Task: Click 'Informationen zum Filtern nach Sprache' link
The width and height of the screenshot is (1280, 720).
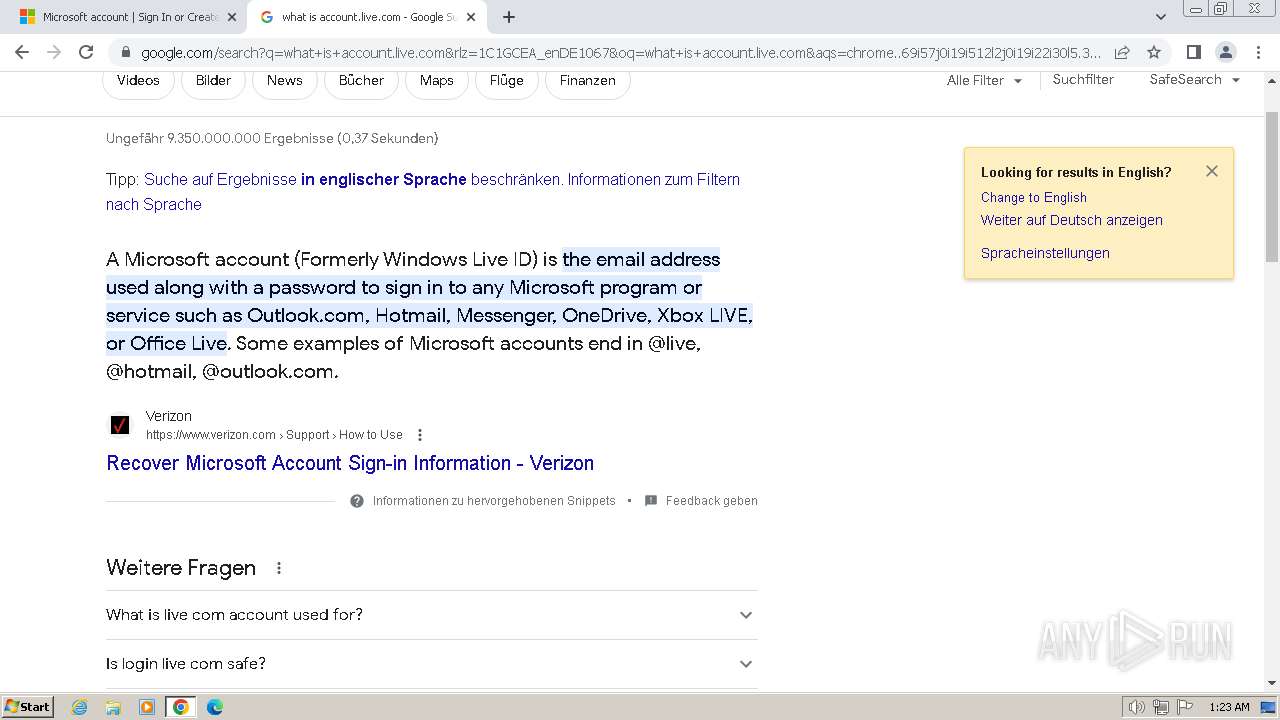Action: coord(423,191)
